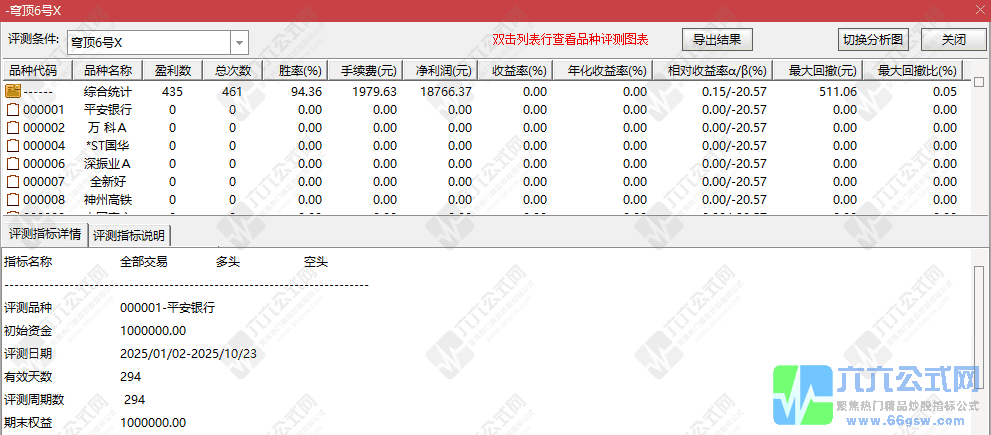Click the document icon beside 000001
Viewport: 991px width, 435px height.
tap(13, 109)
